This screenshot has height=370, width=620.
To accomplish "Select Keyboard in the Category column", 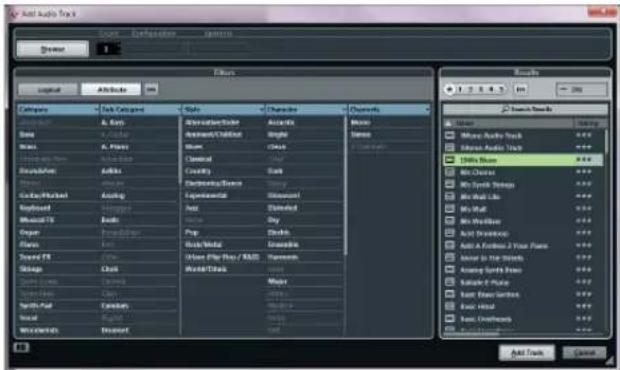I will coord(35,208).
